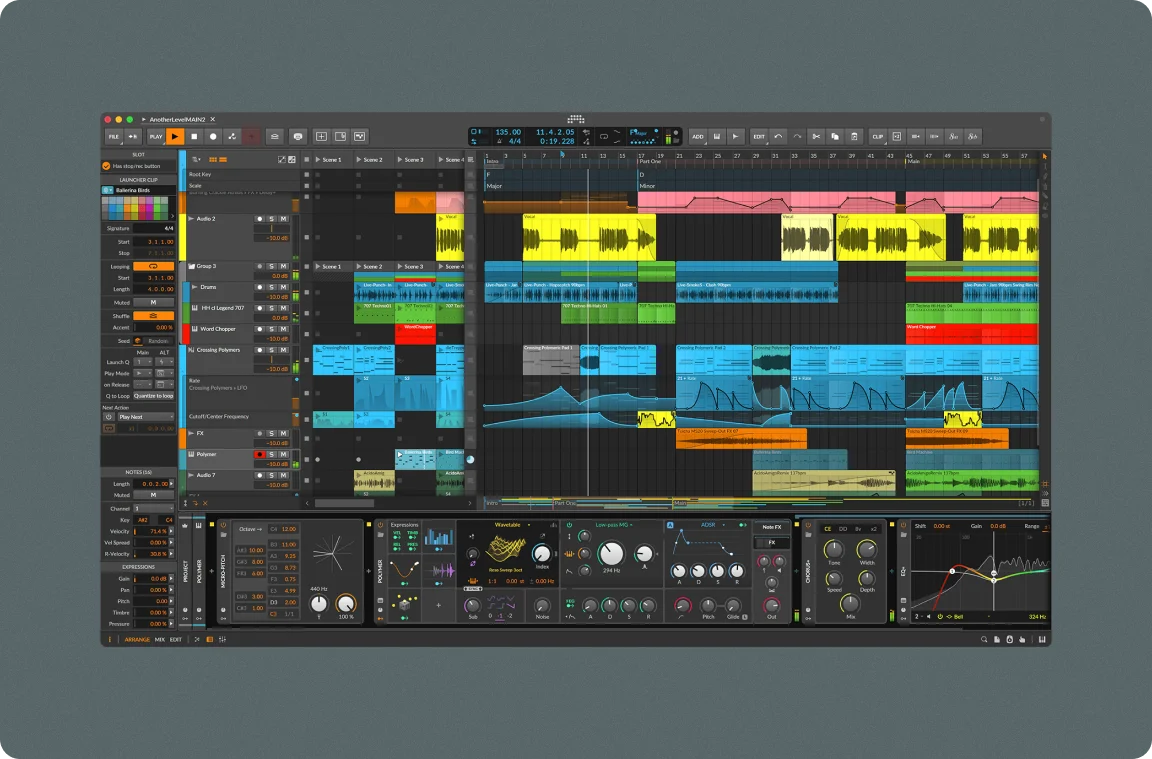
Task: Expand the Audio 7 track arrow
Action: tap(191, 475)
